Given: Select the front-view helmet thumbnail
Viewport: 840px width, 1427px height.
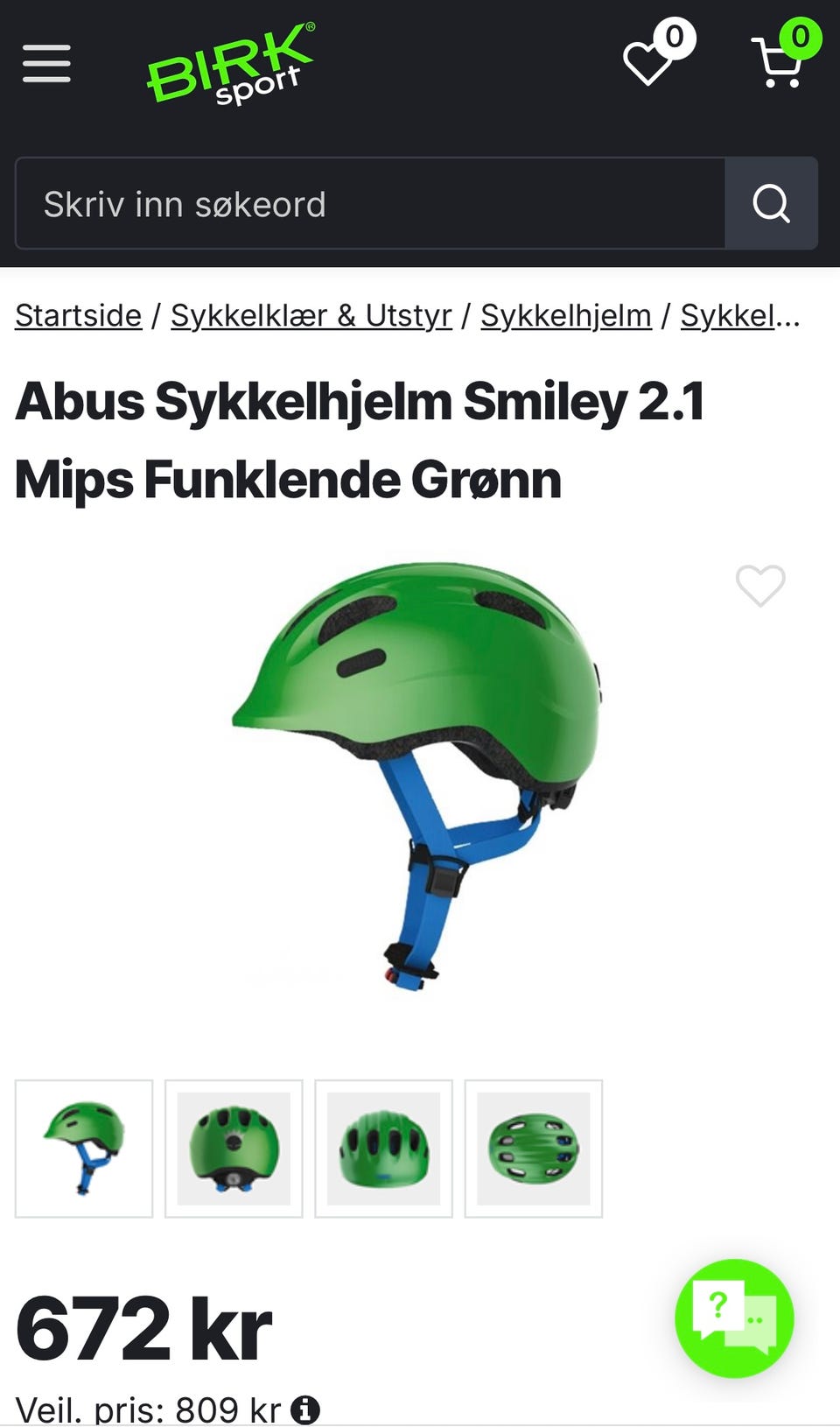Looking at the screenshot, I should pos(383,1149).
